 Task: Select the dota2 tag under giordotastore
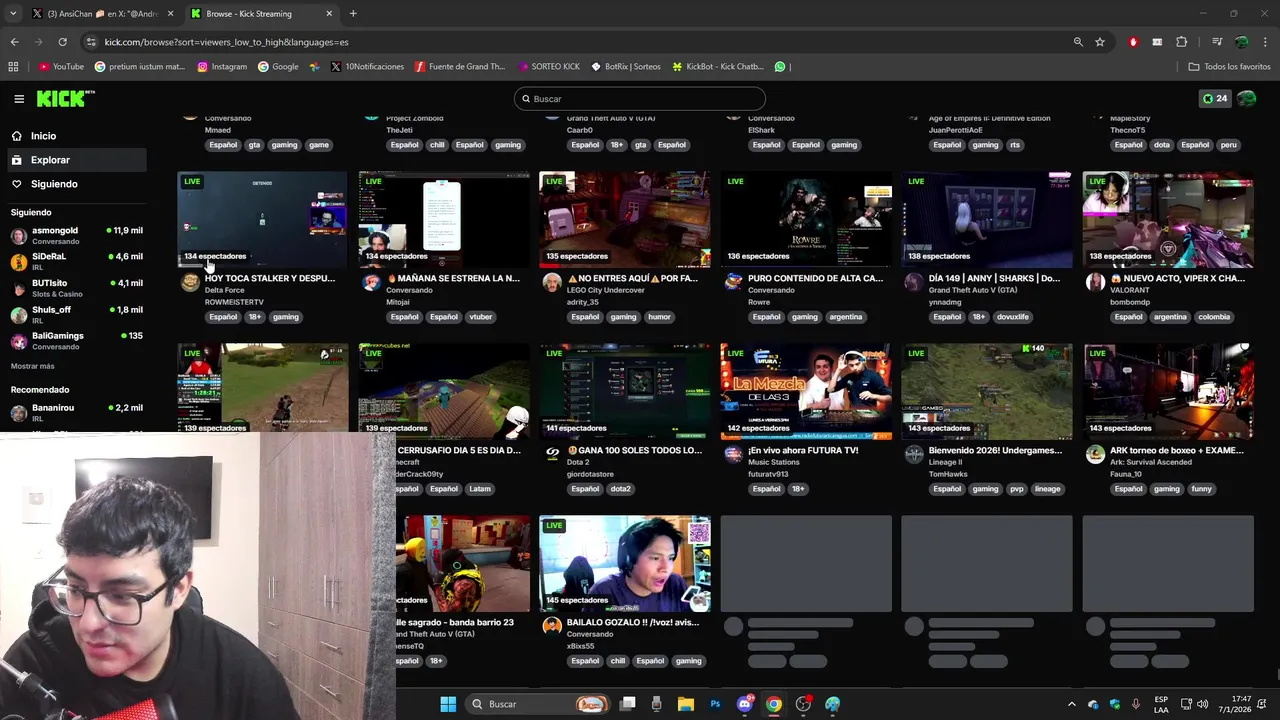click(x=621, y=489)
